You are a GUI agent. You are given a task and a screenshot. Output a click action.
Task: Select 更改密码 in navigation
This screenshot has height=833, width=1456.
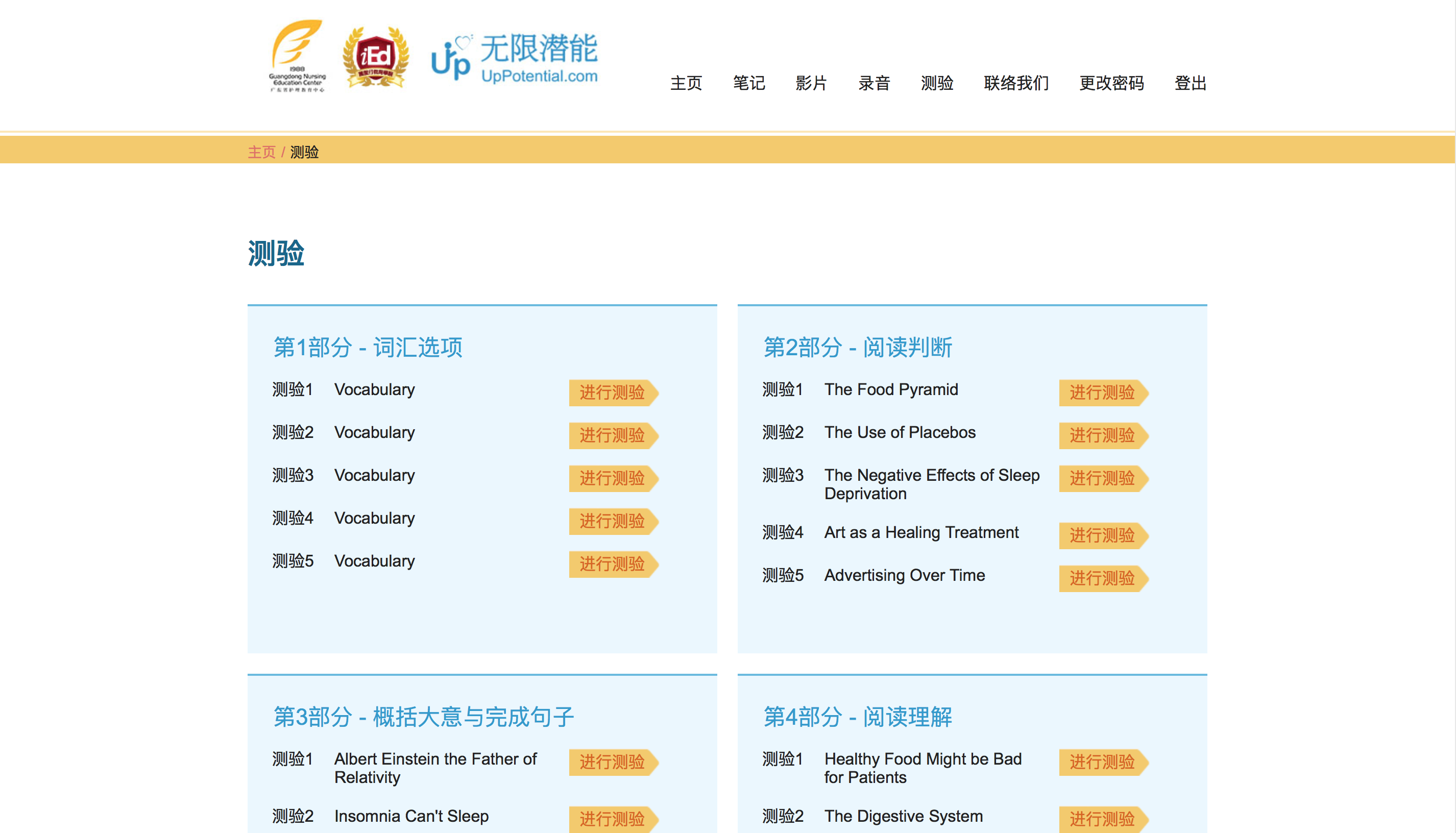[x=1111, y=84]
